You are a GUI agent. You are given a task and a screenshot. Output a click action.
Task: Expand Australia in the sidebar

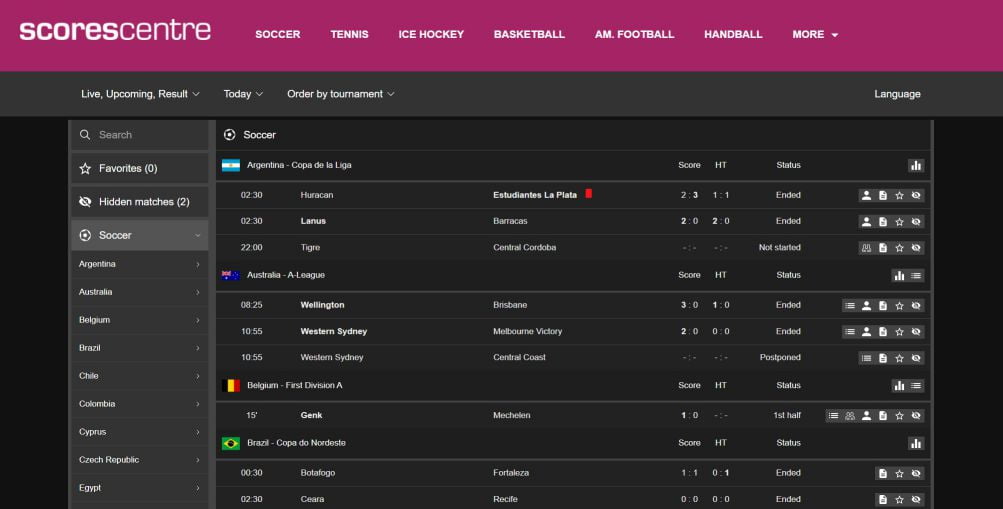139,292
